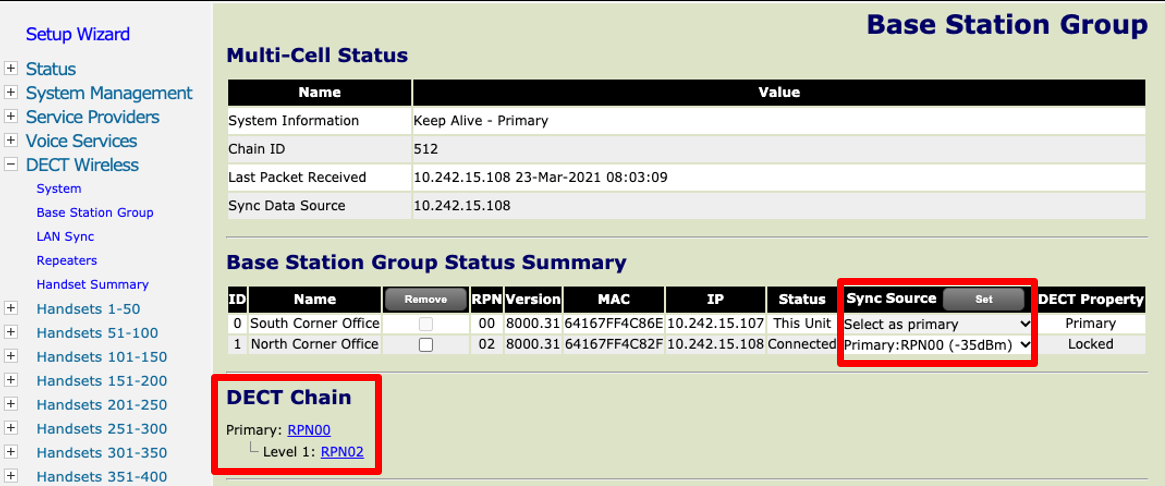This screenshot has width=1165, height=486.
Task: Expand the Handsets 151-200 node
Action: pos(11,380)
